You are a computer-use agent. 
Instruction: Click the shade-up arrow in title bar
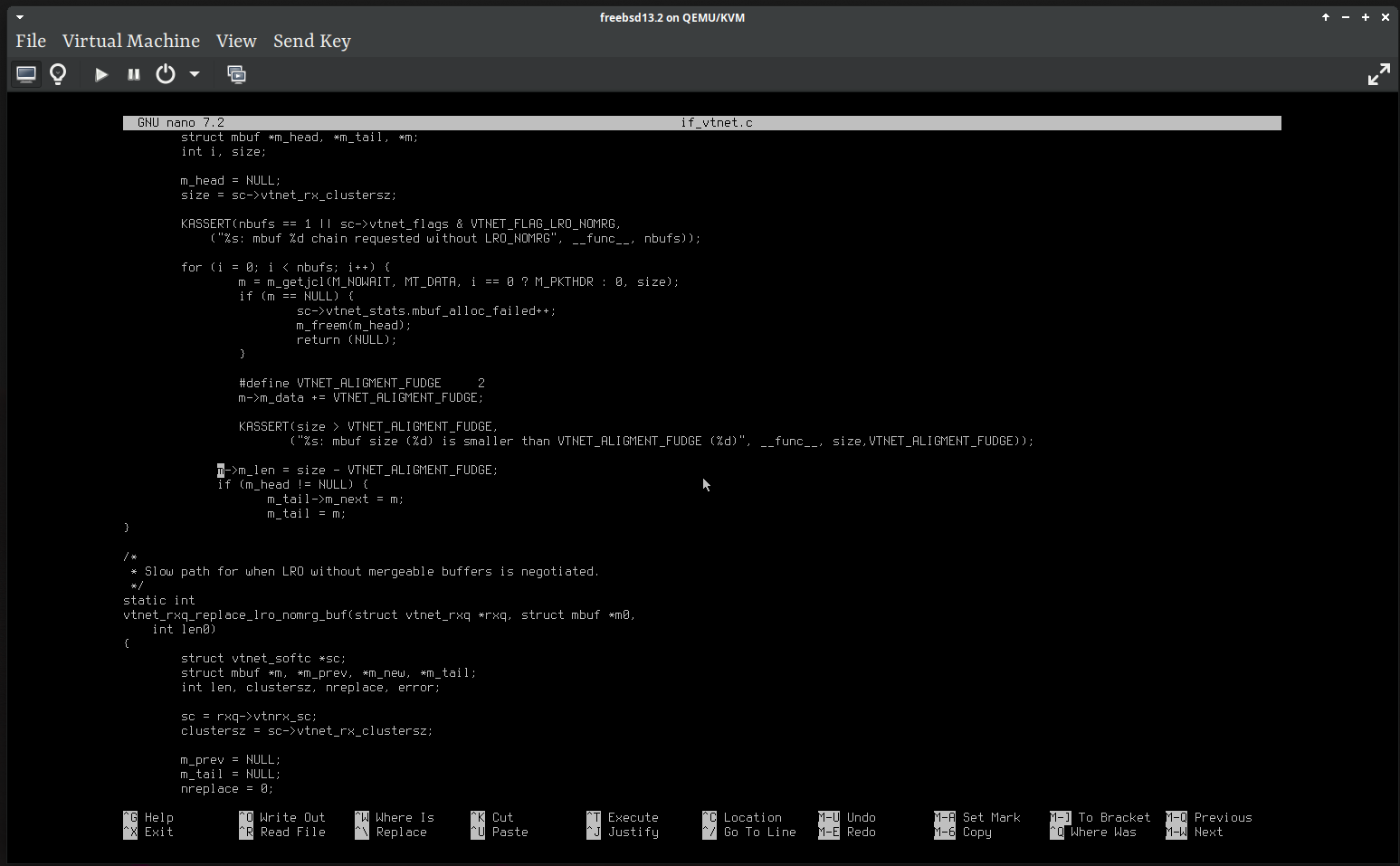coord(1326,17)
